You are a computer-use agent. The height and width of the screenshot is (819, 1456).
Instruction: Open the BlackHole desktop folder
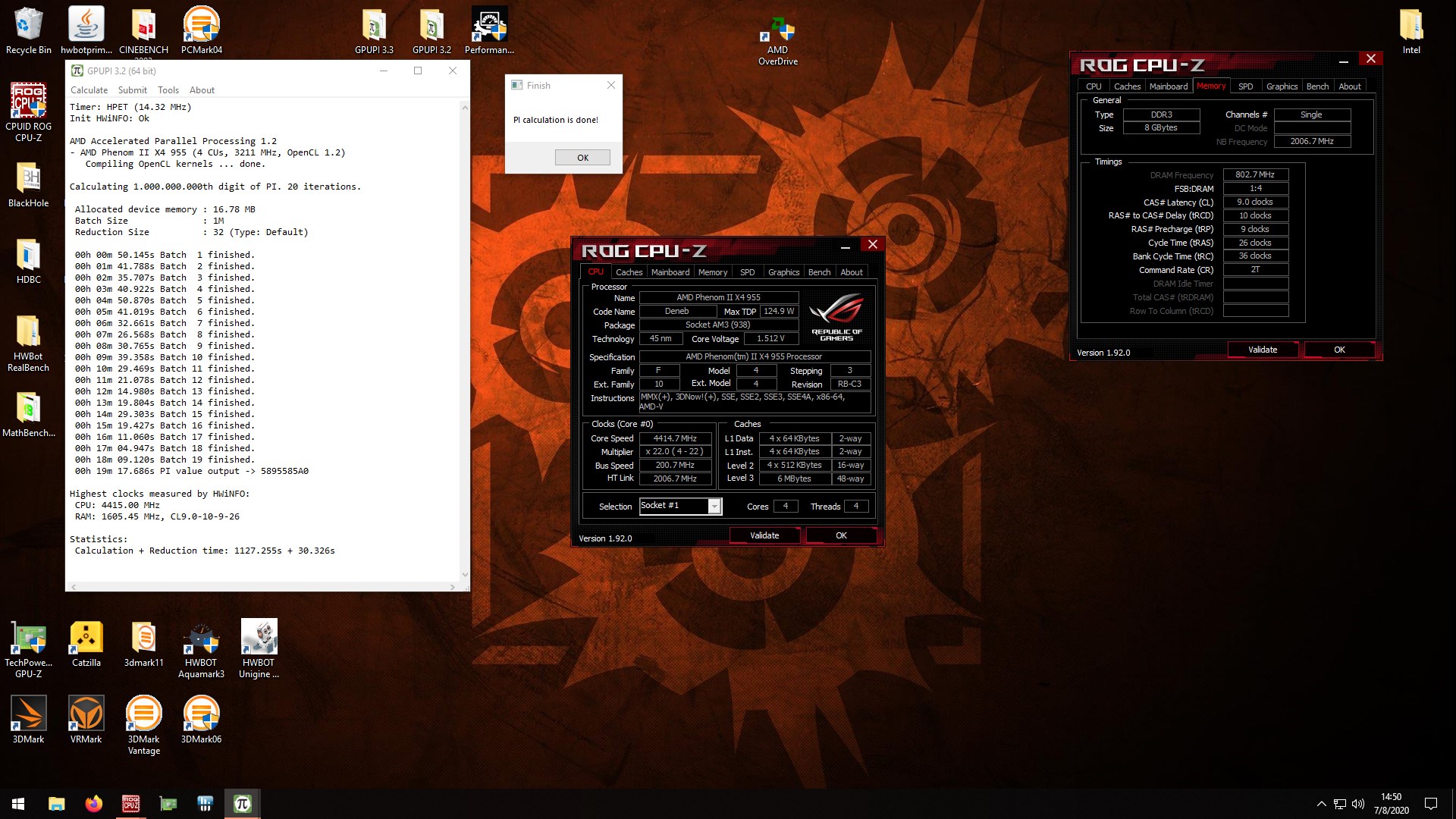[28, 184]
